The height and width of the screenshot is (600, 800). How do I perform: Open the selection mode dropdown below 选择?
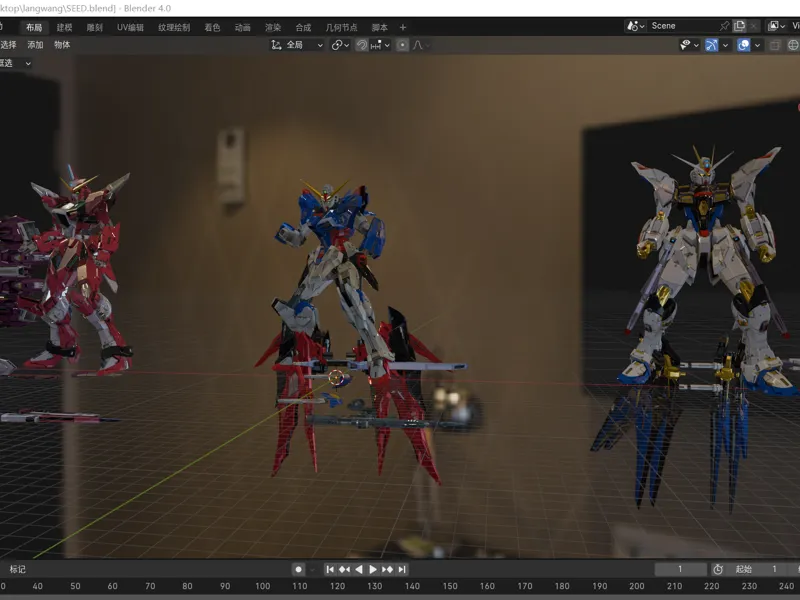16,63
